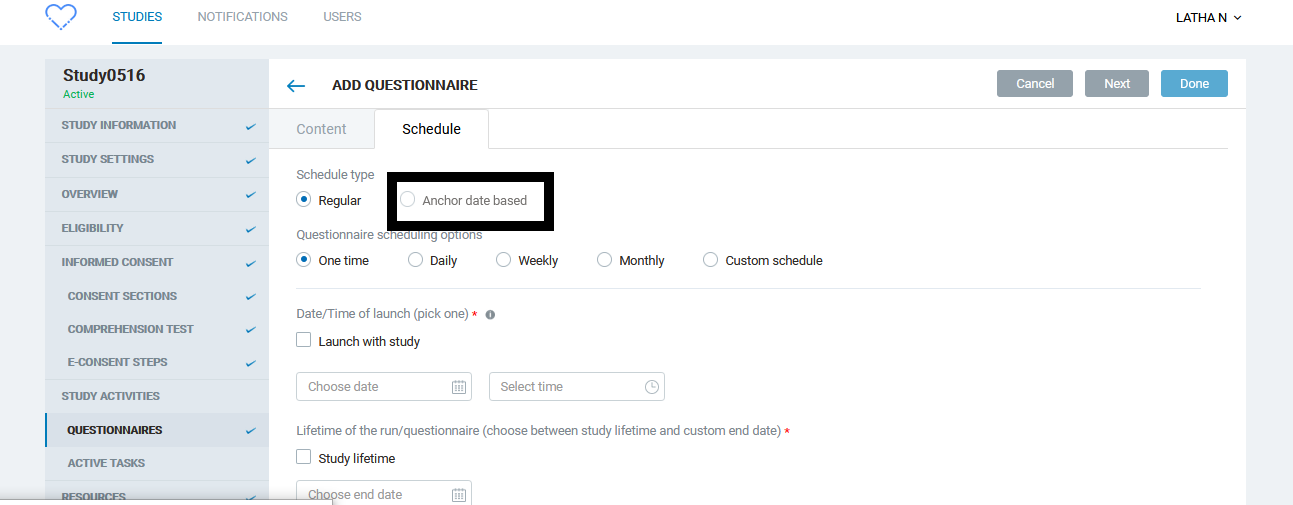Open E-Consent Steps item
Screen dimensions: 1293x505
[157, 362]
